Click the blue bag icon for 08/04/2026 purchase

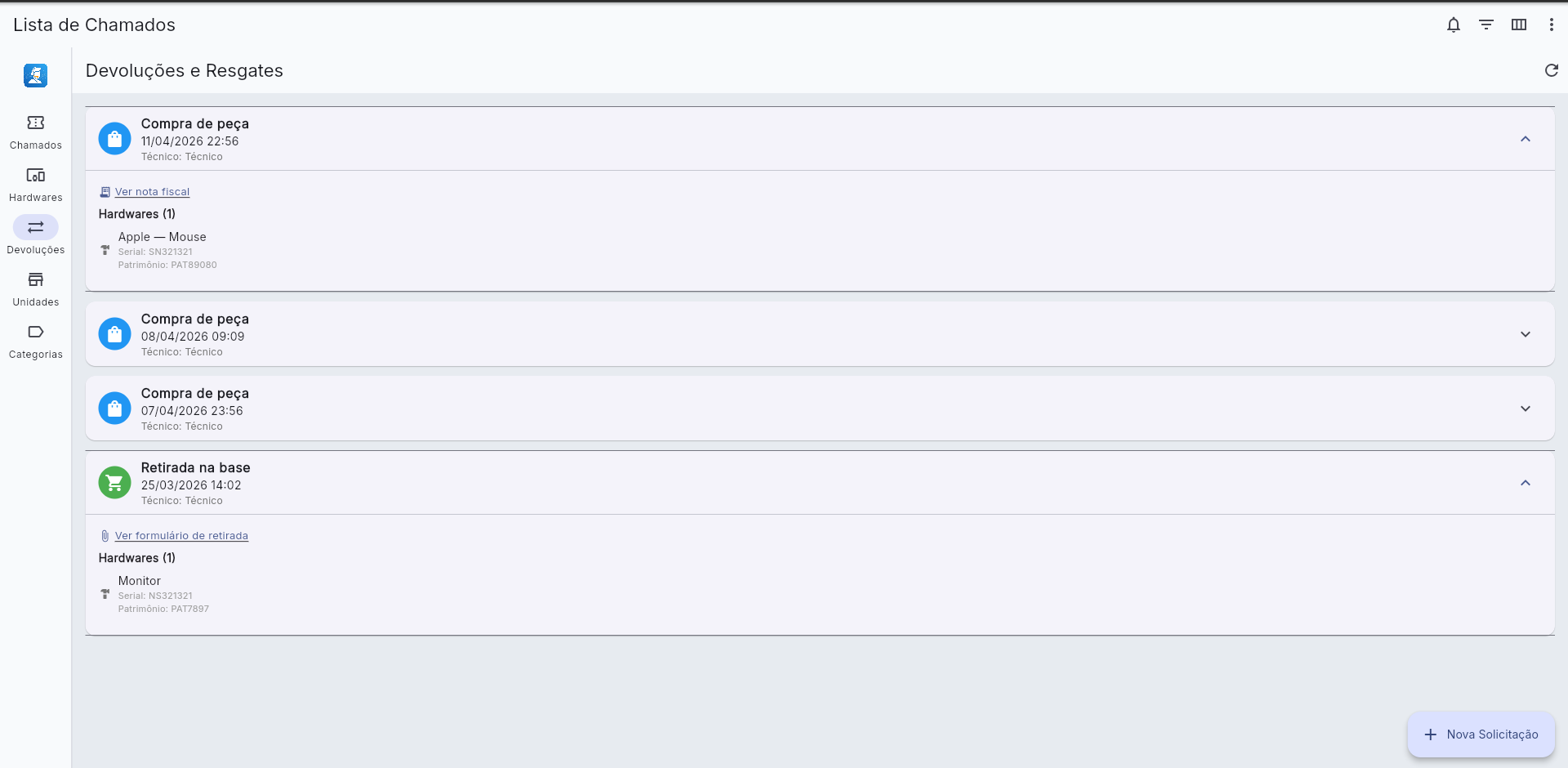pos(115,334)
